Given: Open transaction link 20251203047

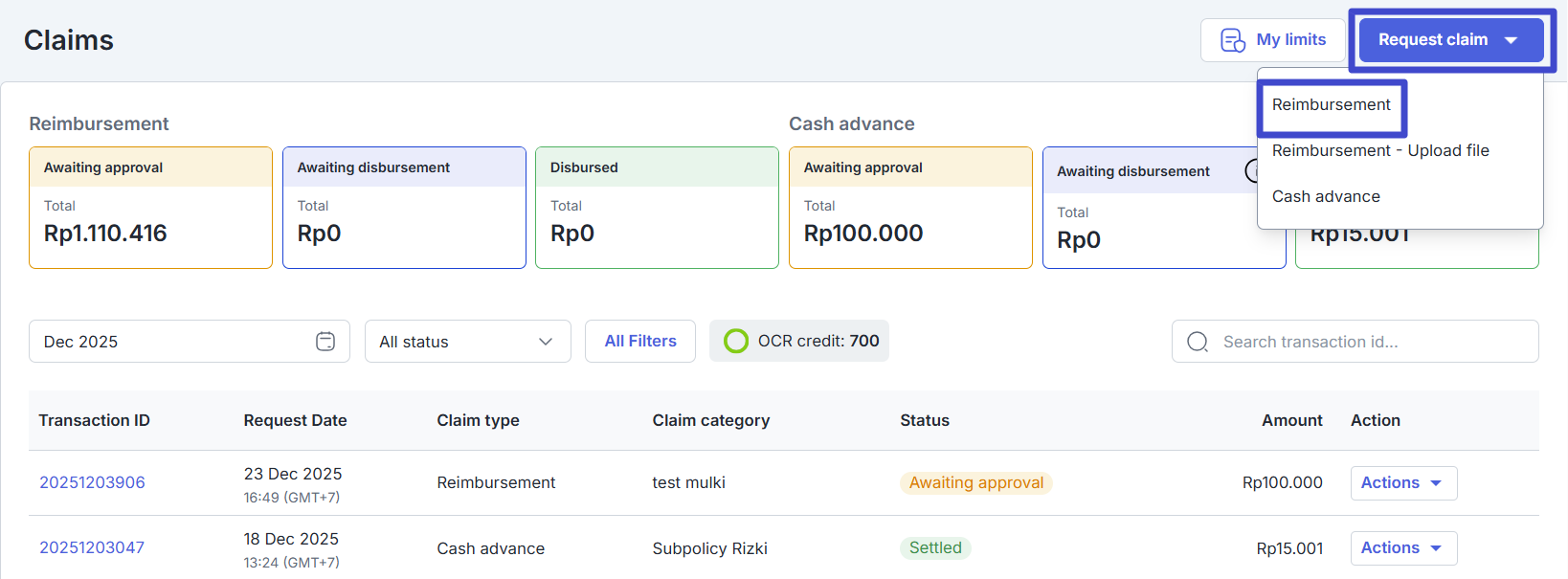Looking at the screenshot, I should pos(92,548).
